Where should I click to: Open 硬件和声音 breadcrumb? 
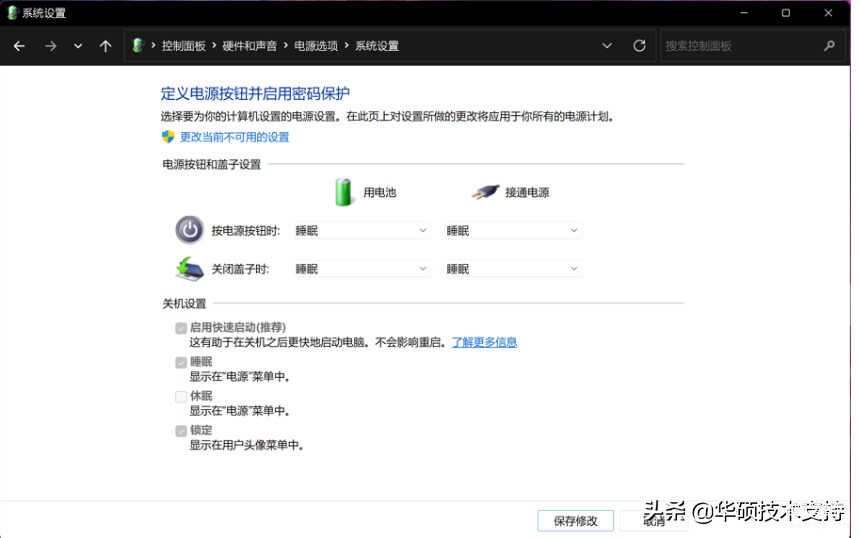(250, 46)
